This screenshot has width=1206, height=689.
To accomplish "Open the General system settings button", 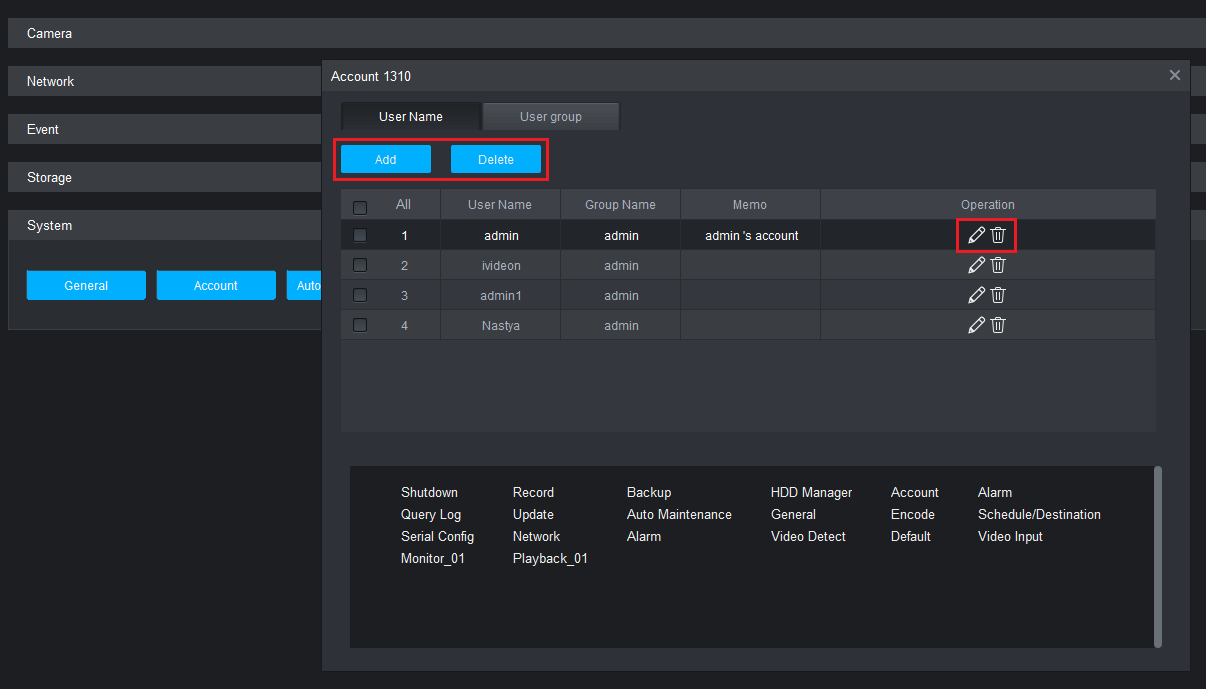I will pos(86,285).
